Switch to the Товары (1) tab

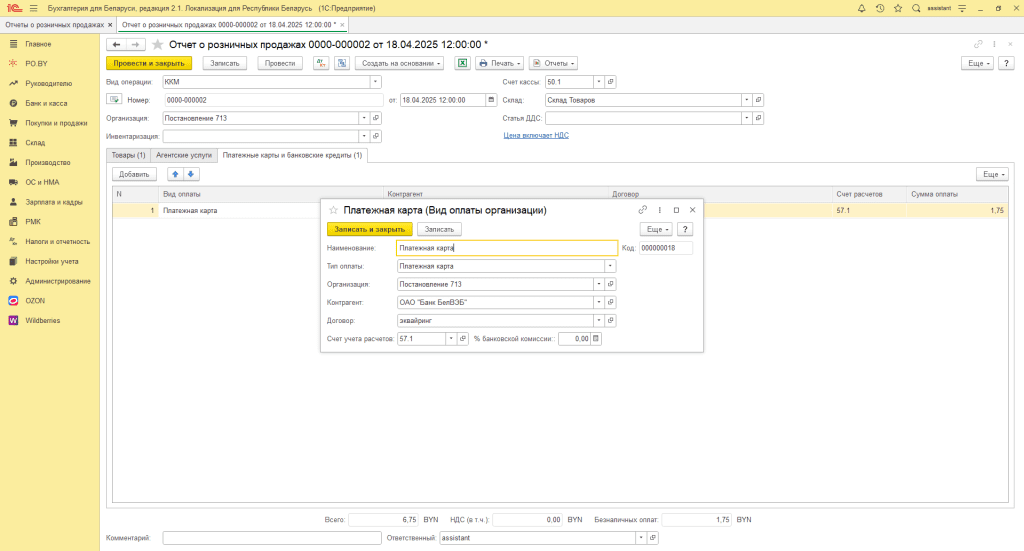coord(128,155)
